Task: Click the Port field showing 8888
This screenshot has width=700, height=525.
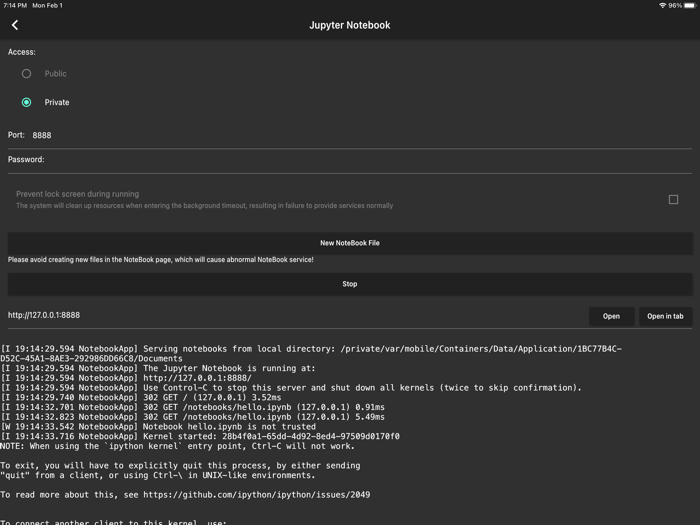Action: click(350, 135)
